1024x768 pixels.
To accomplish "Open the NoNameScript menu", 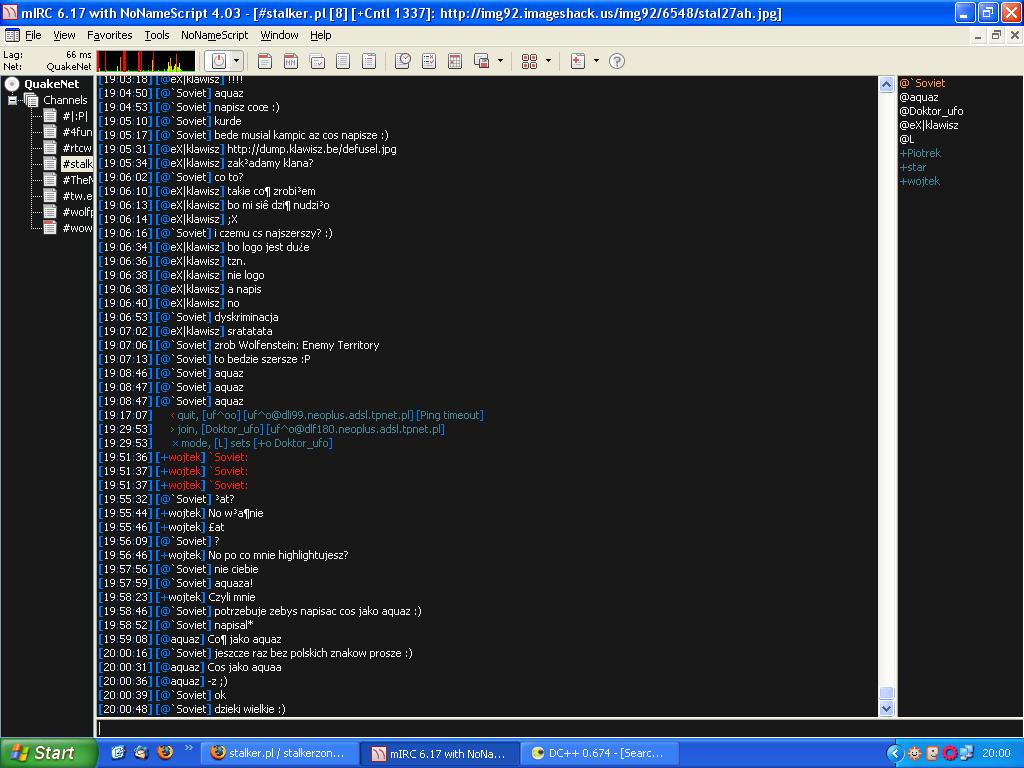I will point(214,35).
